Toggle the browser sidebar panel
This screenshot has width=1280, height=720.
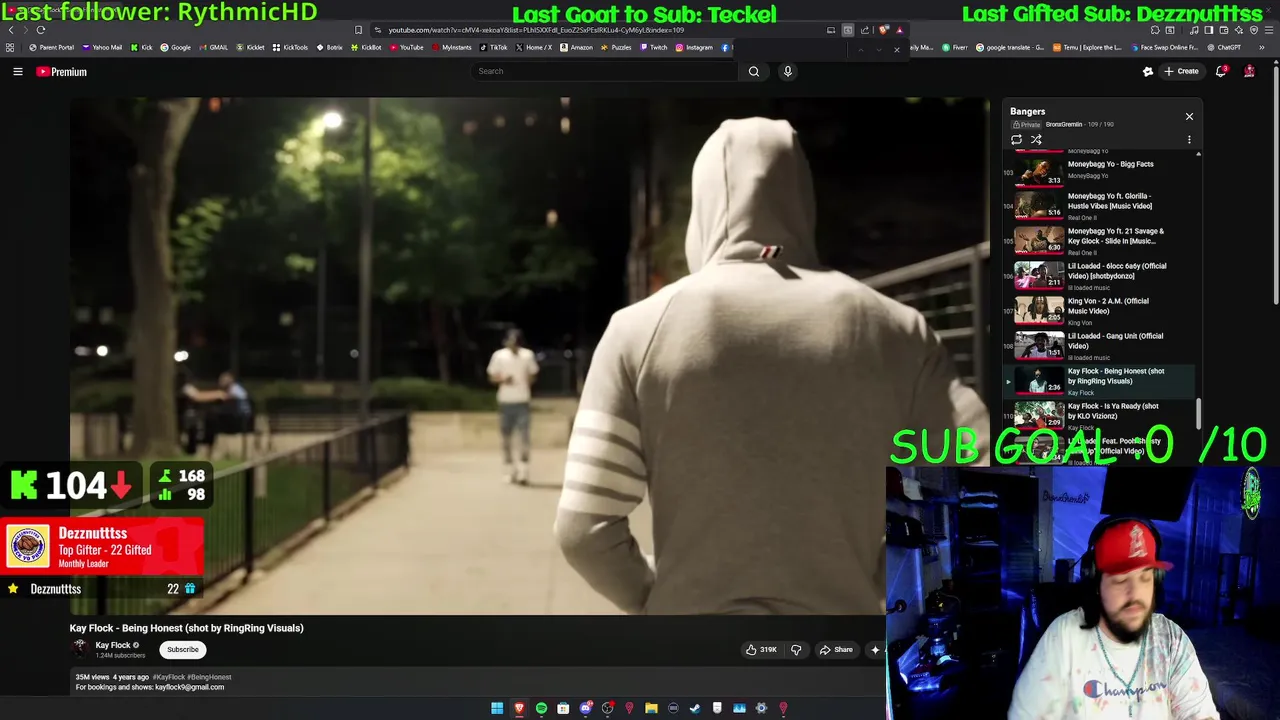tap(1208, 30)
